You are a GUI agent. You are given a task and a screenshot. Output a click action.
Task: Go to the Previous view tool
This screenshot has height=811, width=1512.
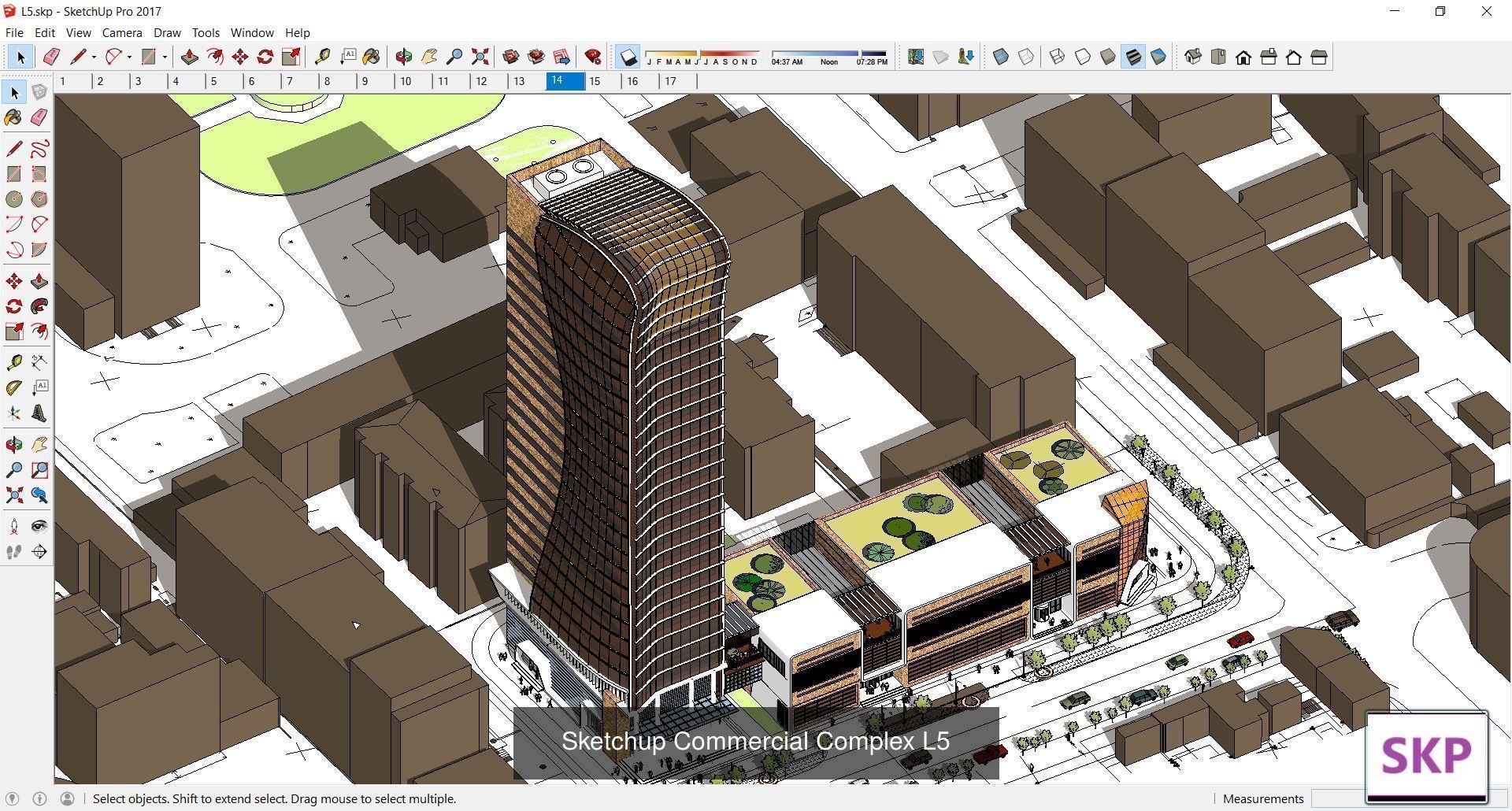click(39, 495)
